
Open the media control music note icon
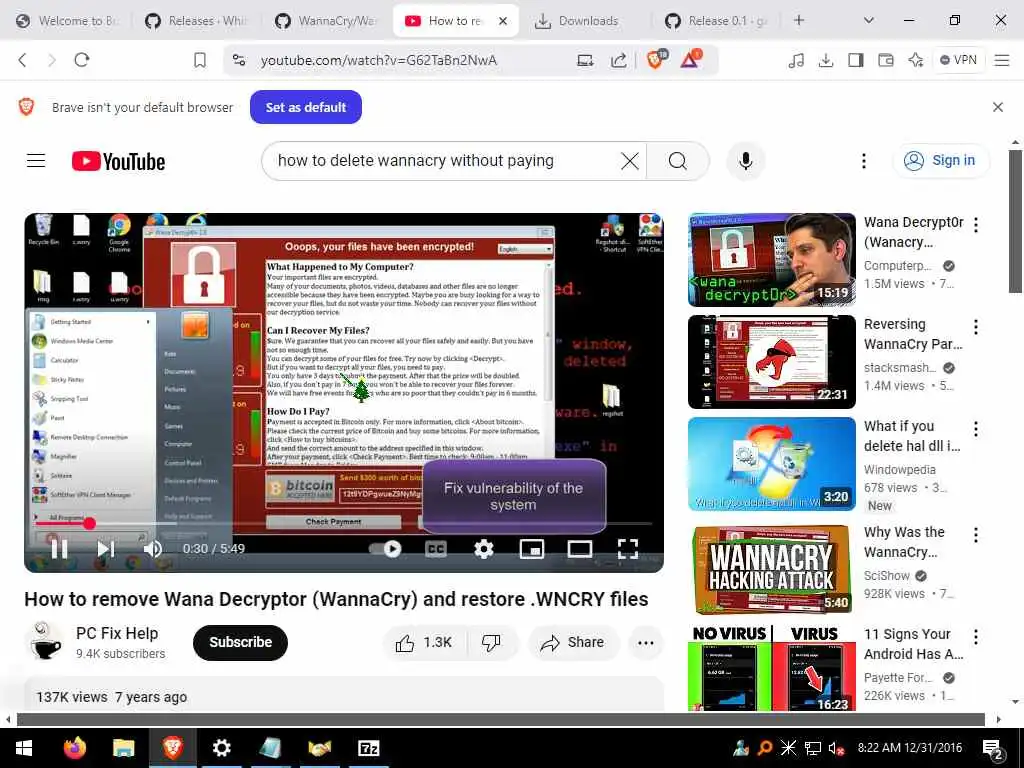click(795, 60)
